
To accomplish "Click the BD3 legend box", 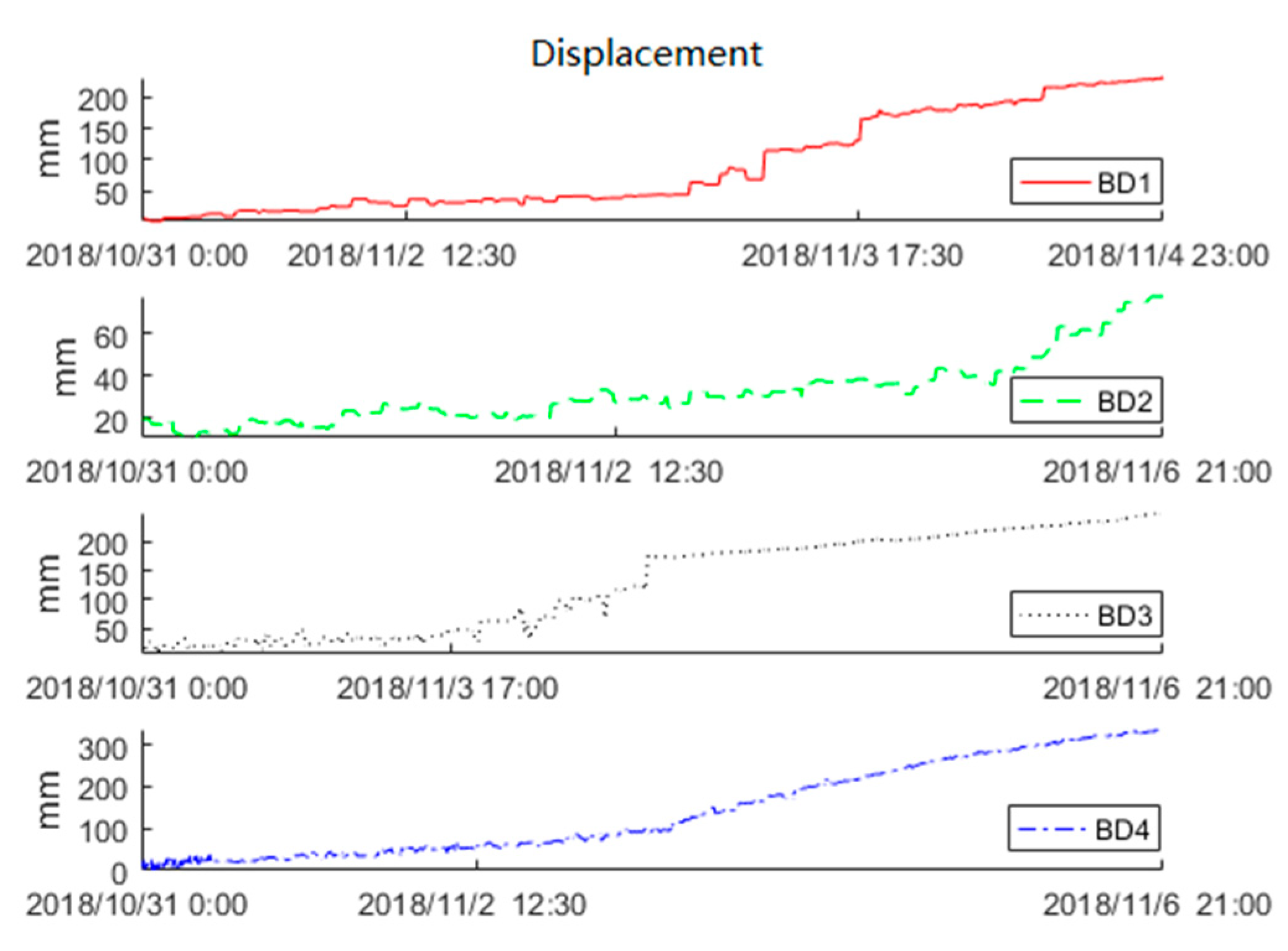I will click(x=1086, y=615).
